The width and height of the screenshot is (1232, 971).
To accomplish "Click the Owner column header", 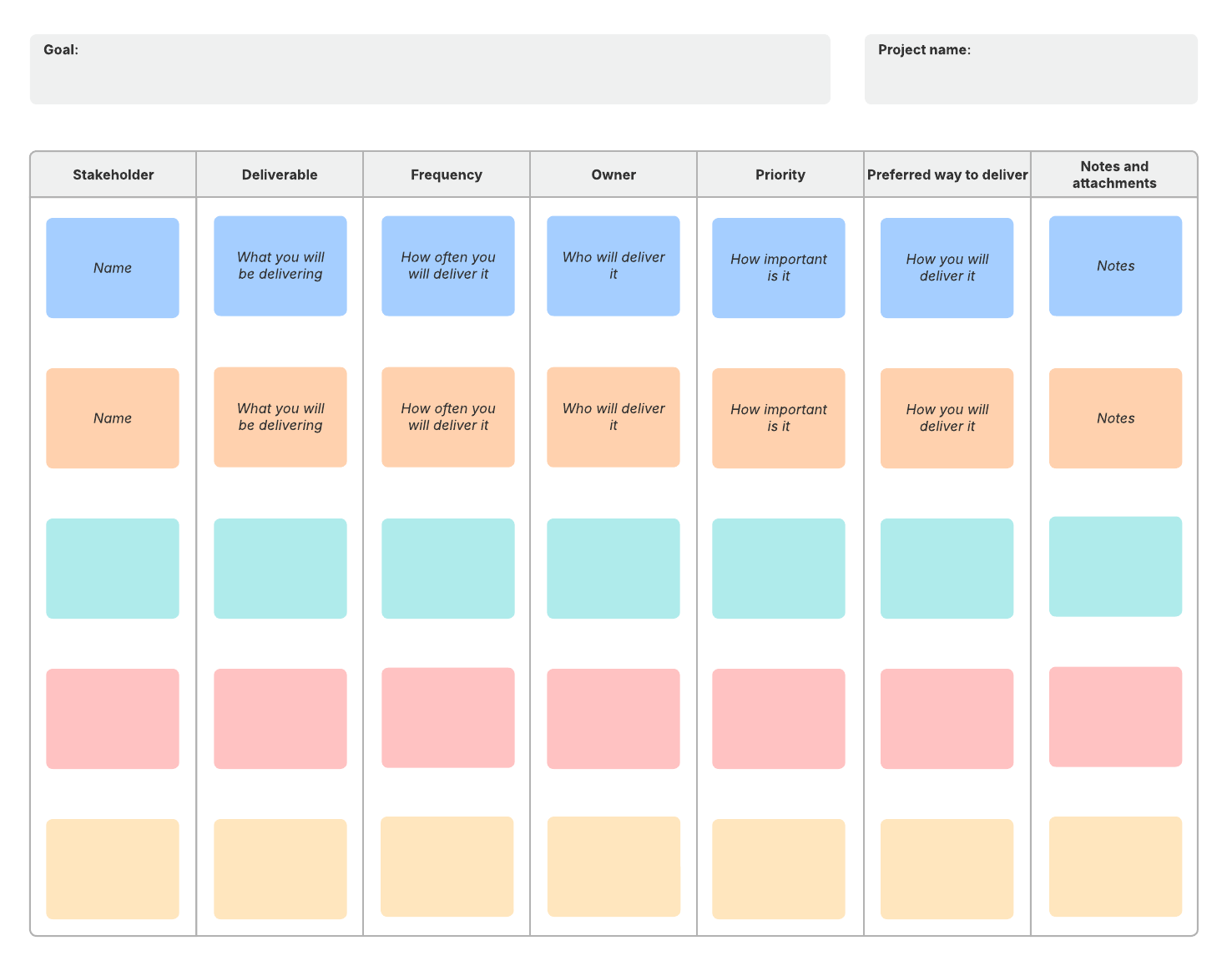I will tap(613, 174).
